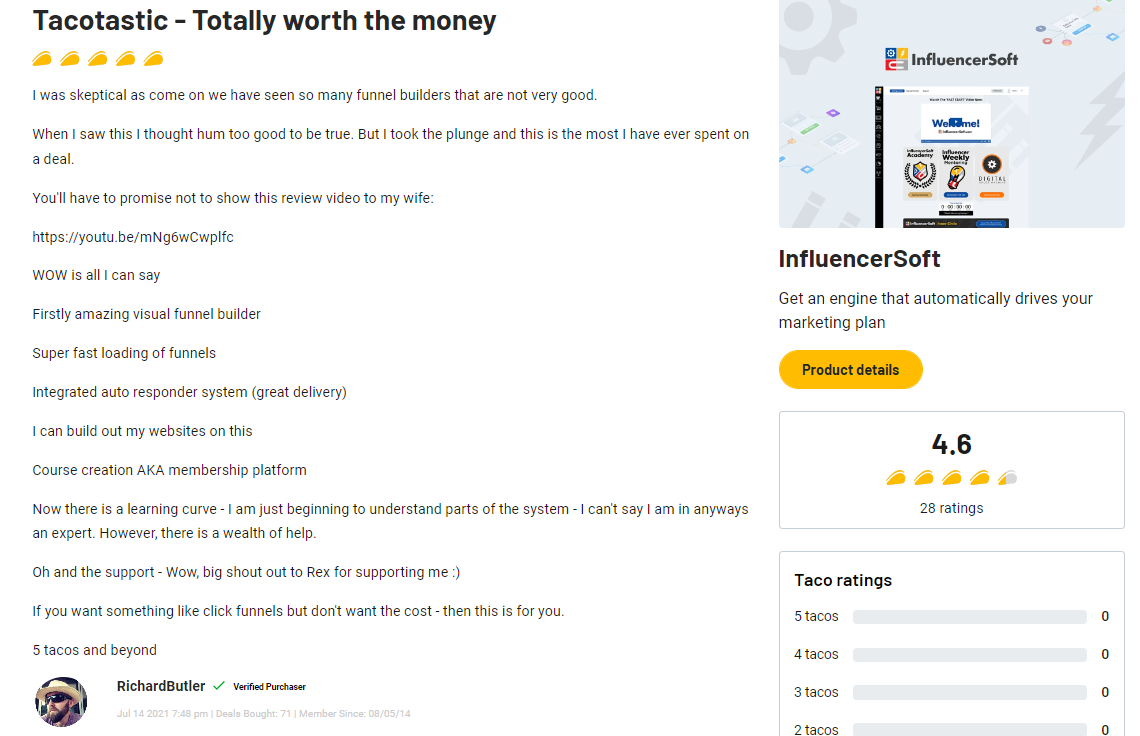
Task: Click the InfluencerSoft logo in the product image
Action: [951, 60]
